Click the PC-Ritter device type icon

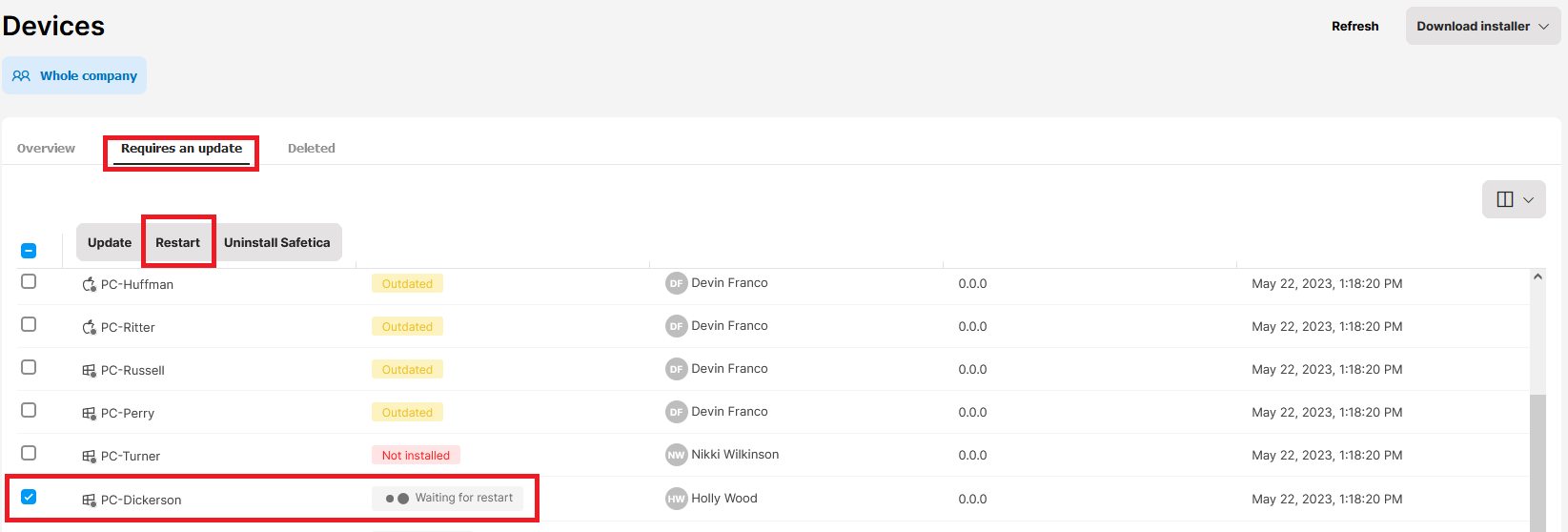(x=89, y=327)
